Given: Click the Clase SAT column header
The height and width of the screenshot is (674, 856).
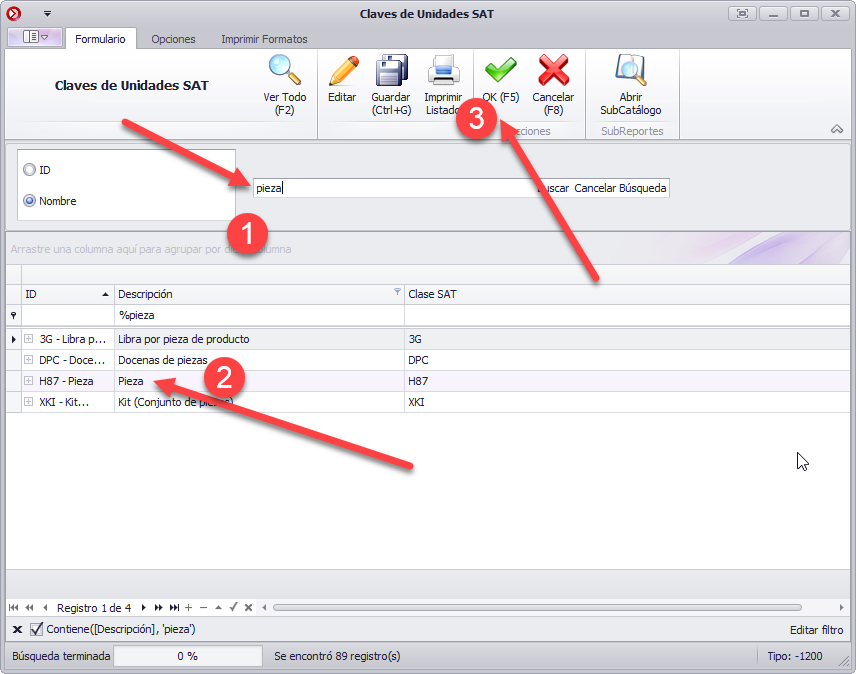Looking at the screenshot, I should 627,294.
